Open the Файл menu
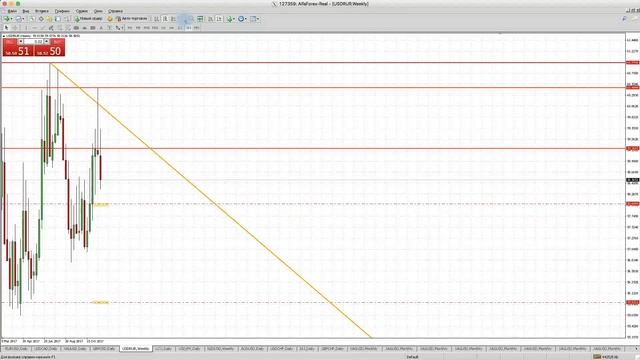The width and height of the screenshot is (640, 360). pos(12,11)
